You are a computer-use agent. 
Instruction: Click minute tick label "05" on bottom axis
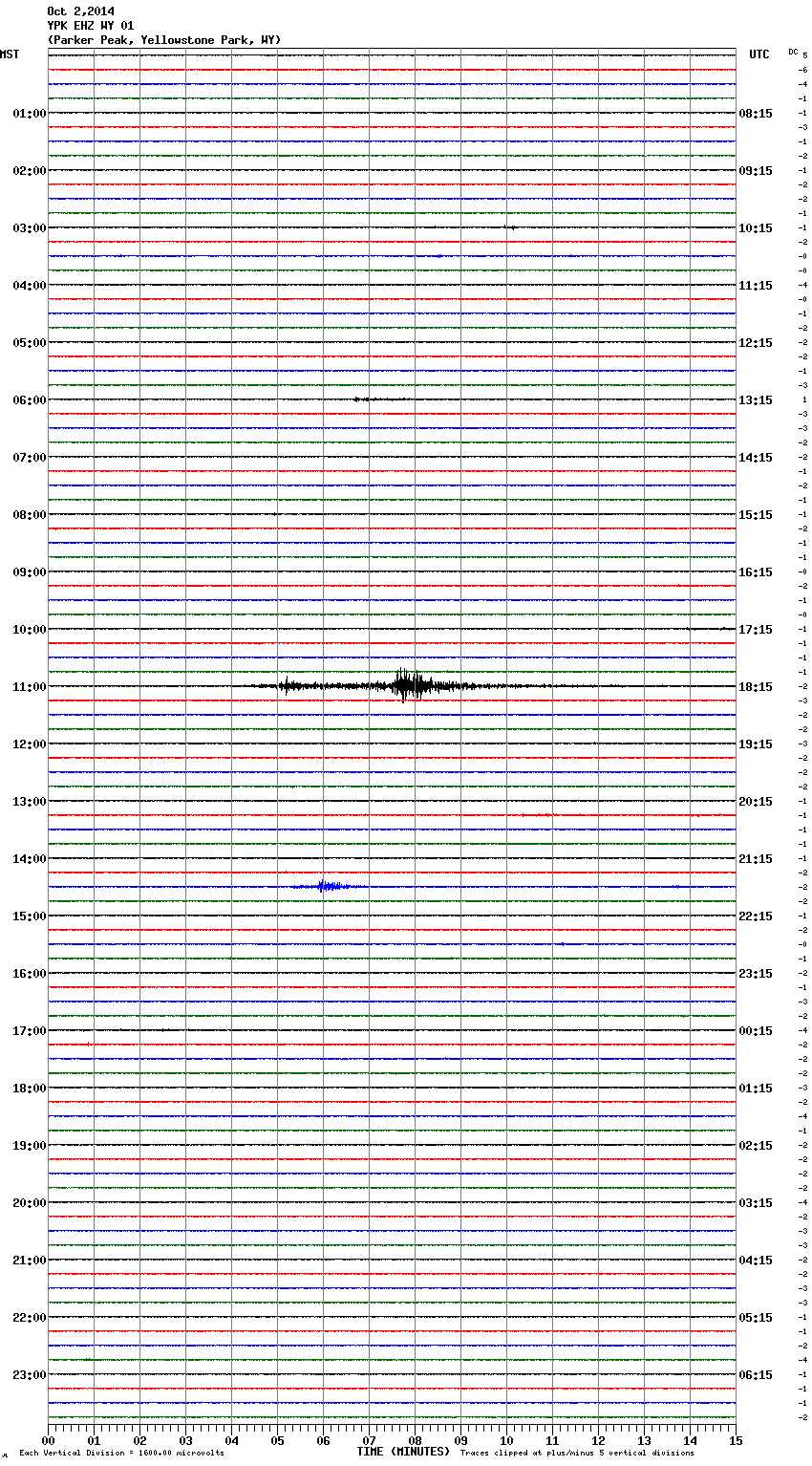pos(277,1441)
